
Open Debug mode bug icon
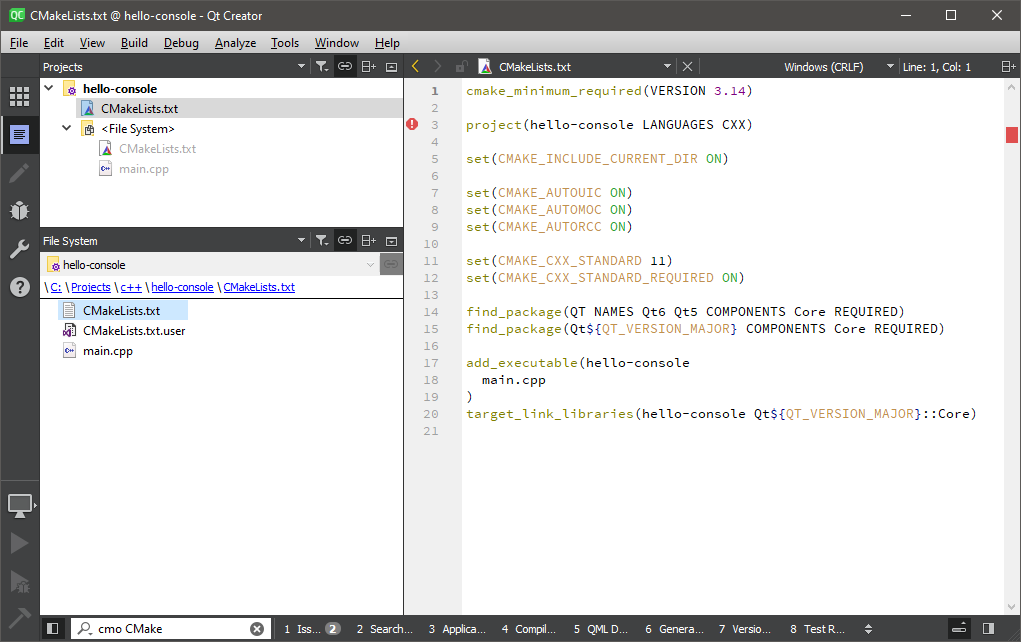[19, 210]
